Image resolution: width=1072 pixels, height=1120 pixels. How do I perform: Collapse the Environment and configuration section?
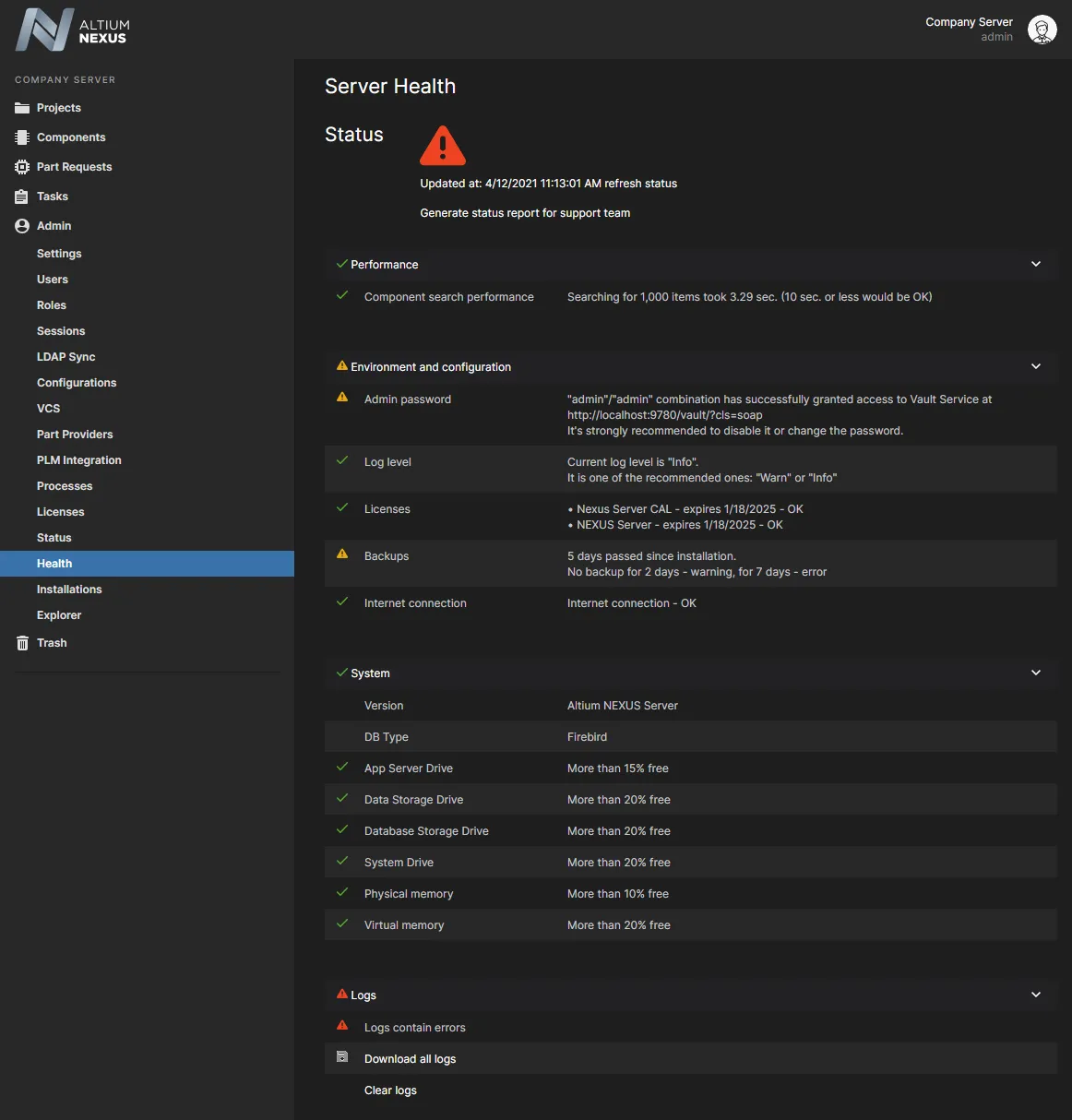pyautogui.click(x=1035, y=366)
